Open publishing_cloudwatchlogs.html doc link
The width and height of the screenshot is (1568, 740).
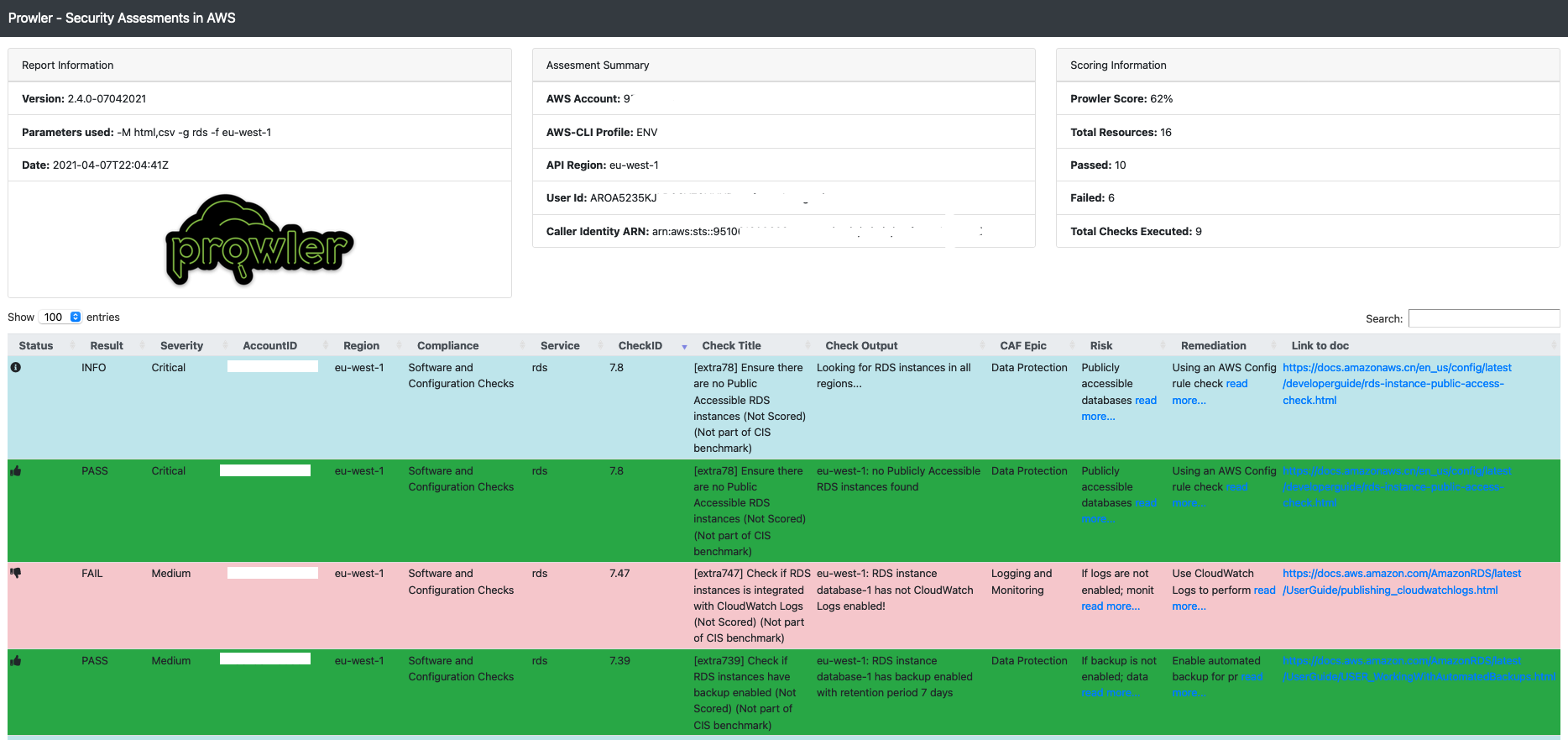coord(1402,581)
